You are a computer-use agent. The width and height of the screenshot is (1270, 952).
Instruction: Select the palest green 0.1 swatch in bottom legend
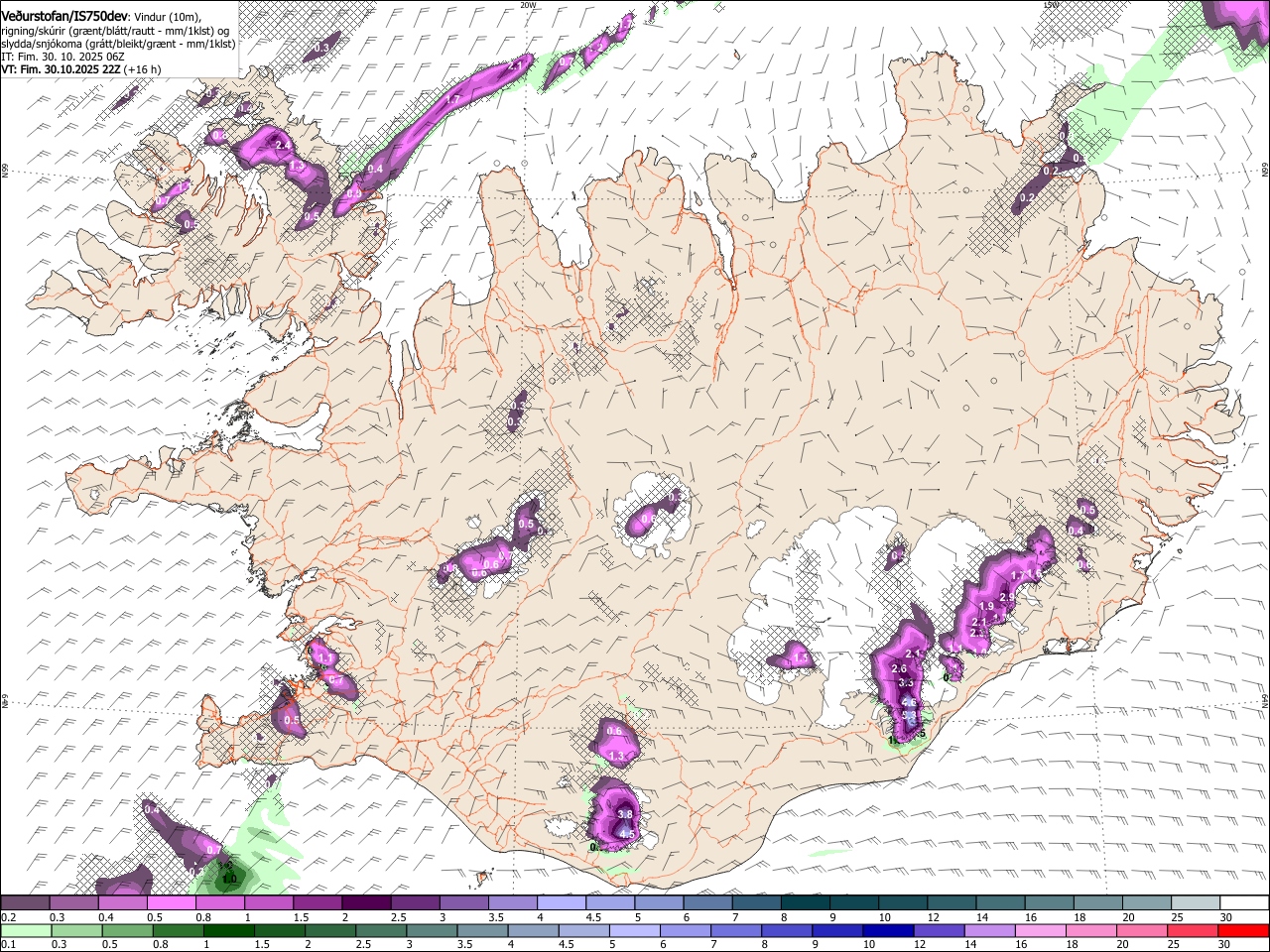point(26,931)
